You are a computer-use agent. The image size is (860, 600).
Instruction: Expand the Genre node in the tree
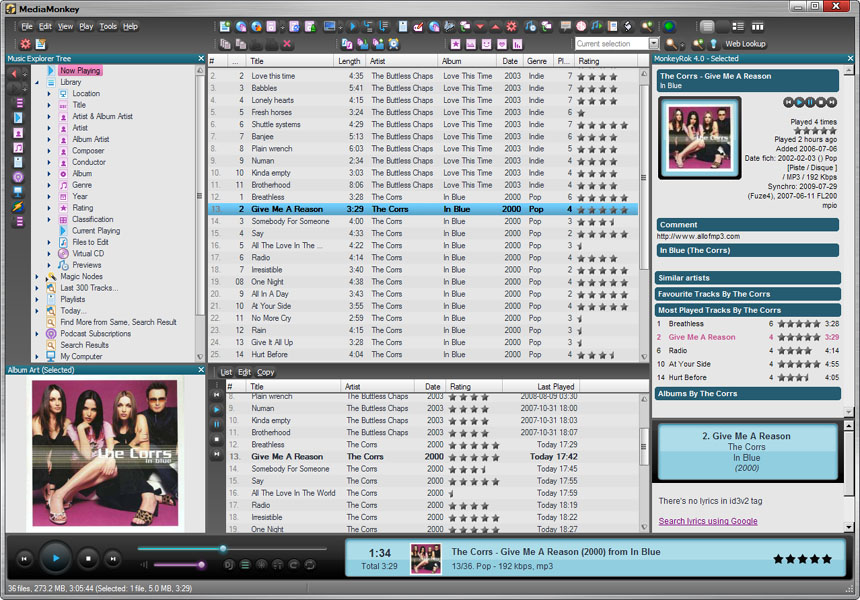click(49, 185)
